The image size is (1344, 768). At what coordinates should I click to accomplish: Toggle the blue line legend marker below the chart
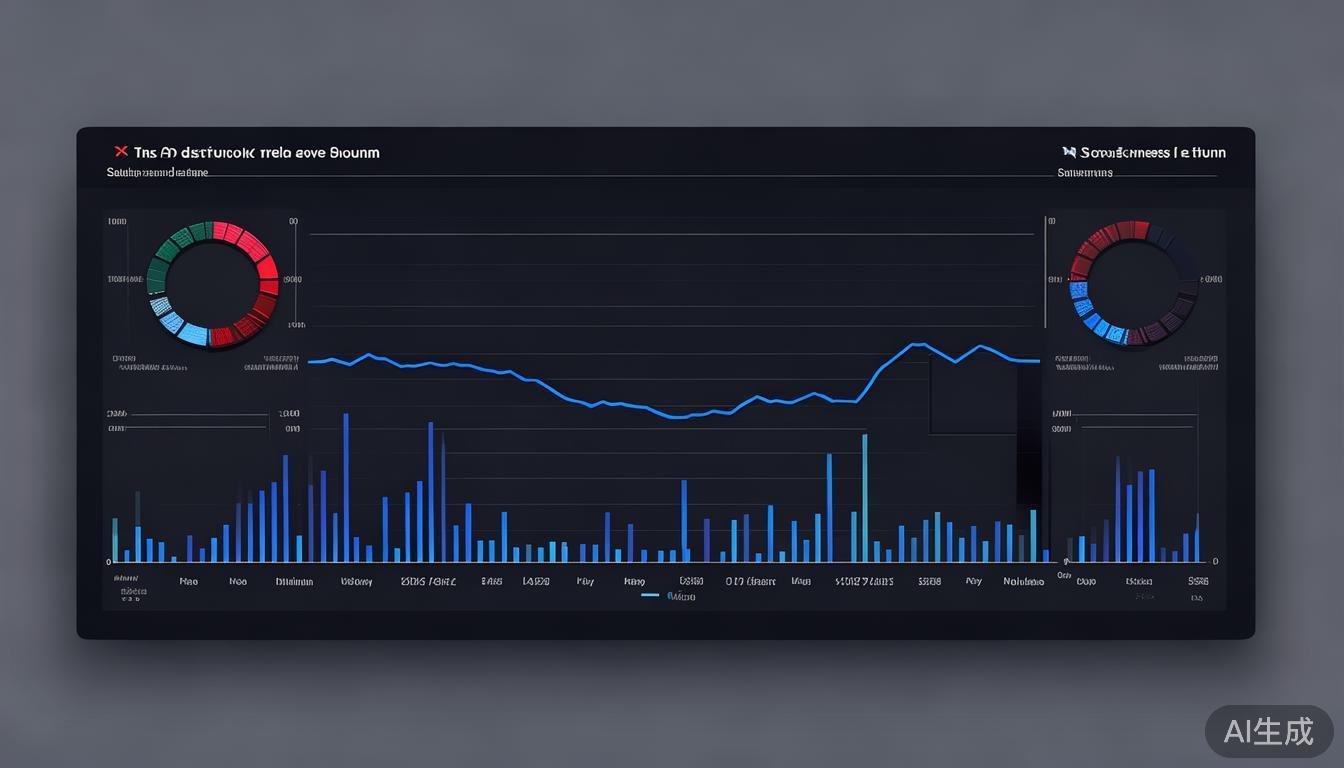(x=650, y=595)
